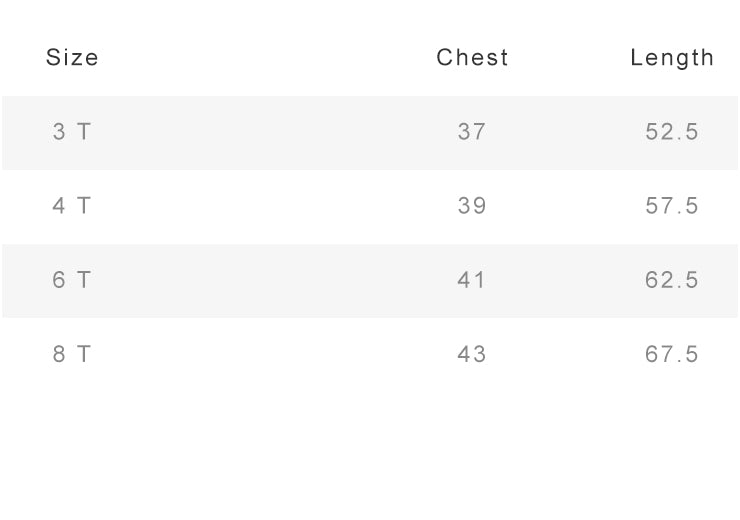Click blank space between 3 T and 37
The image size is (740, 520).
coord(270,132)
